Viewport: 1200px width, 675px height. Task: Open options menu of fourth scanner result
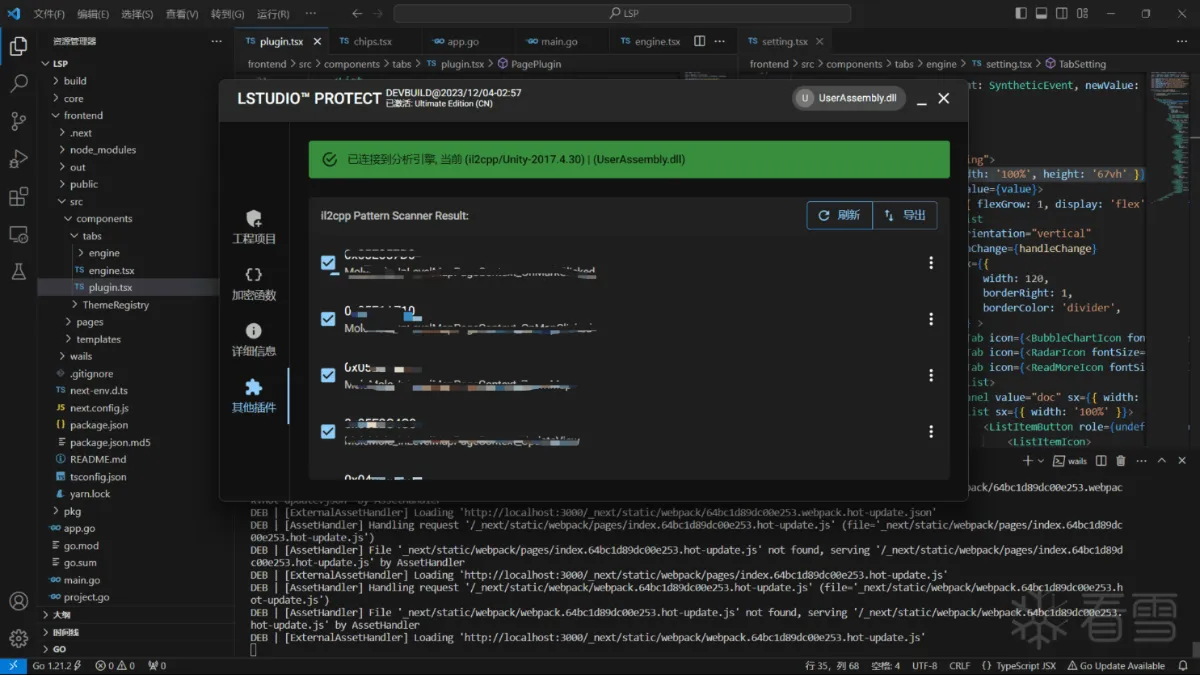click(931, 431)
